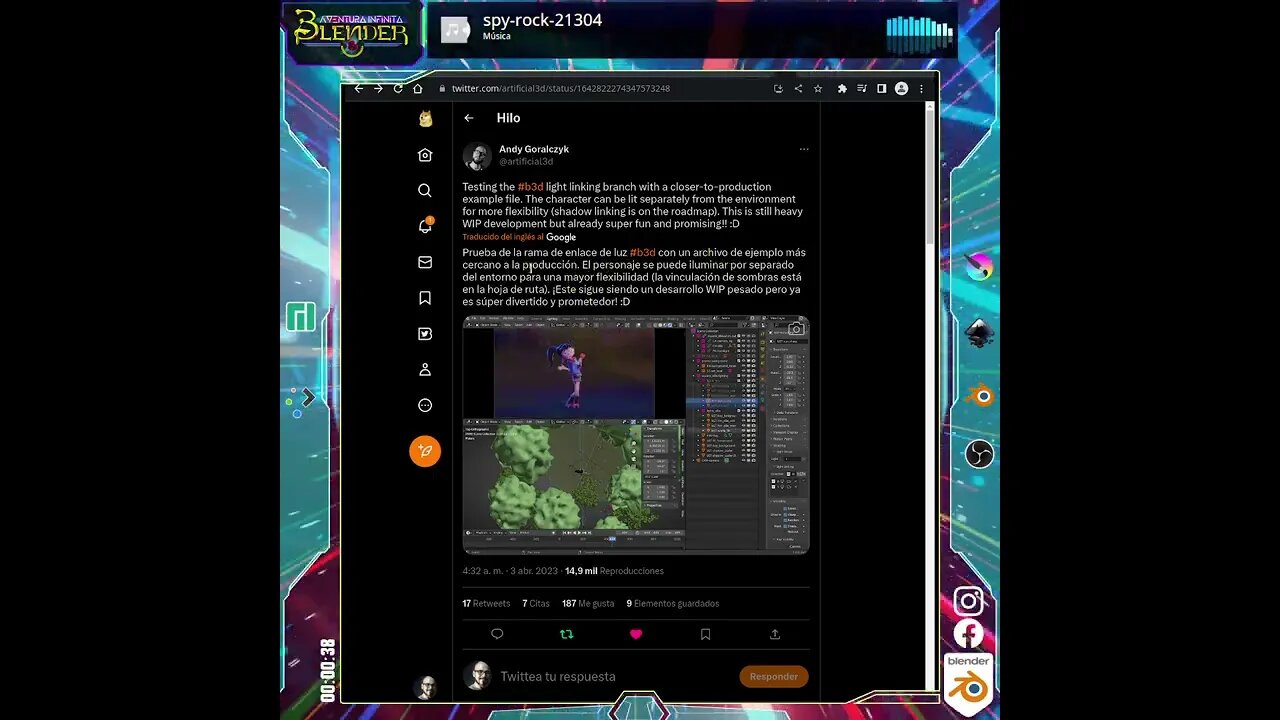
Task: Open the media control playlist icon
Action: [x=862, y=88]
